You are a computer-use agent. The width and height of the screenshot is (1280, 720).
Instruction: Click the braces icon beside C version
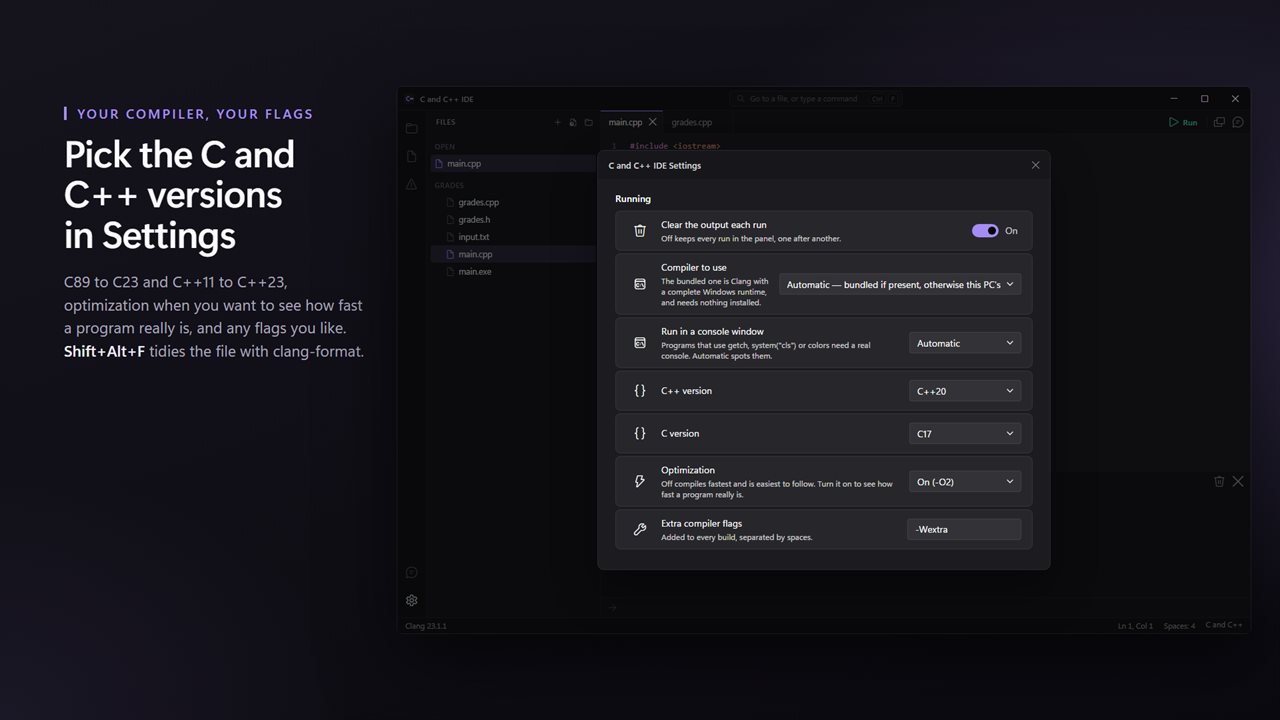(x=640, y=434)
